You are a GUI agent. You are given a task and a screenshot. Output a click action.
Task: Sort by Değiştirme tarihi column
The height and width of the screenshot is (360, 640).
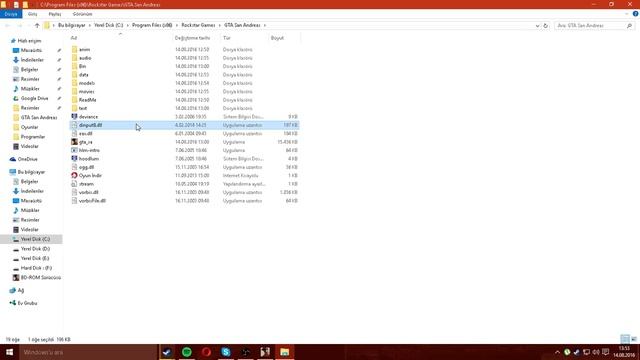[x=192, y=38]
